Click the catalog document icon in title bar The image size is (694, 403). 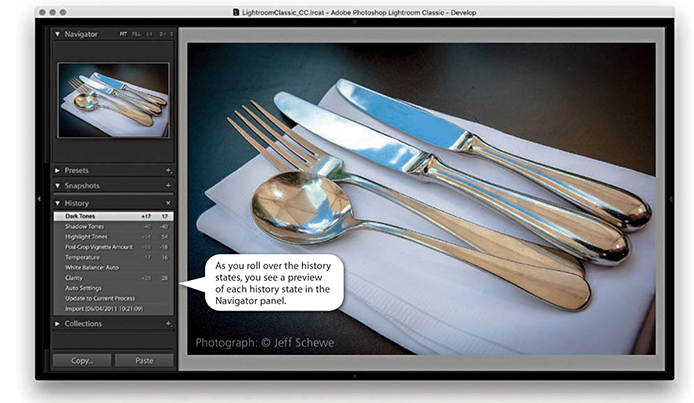tap(236, 12)
